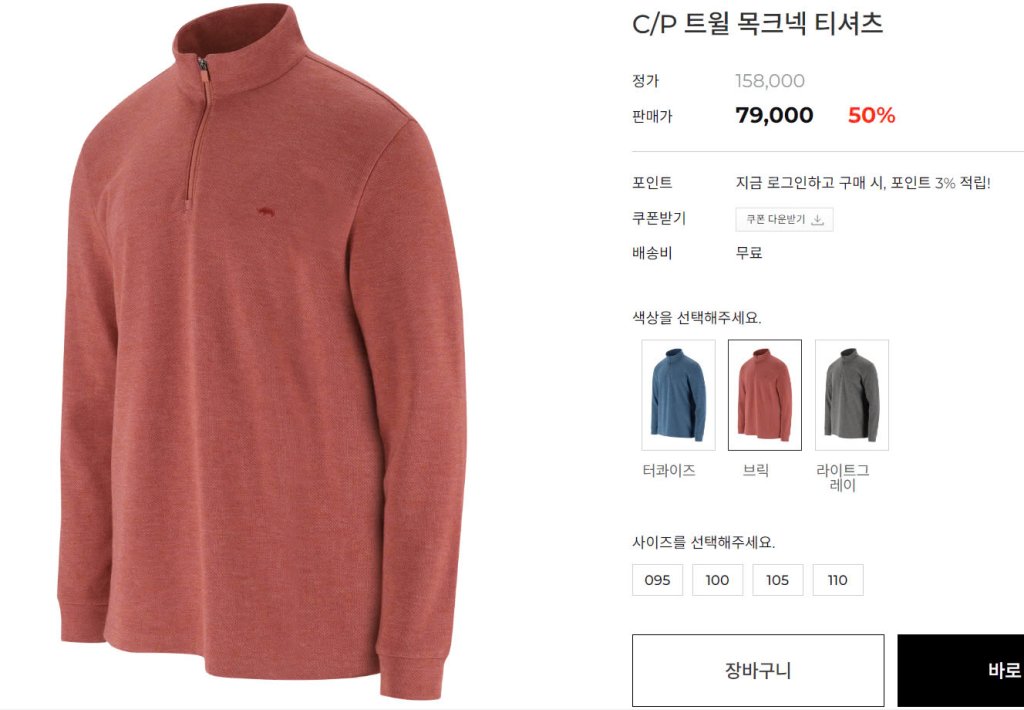Choose size 095
This screenshot has height=710, width=1024.
657,580
